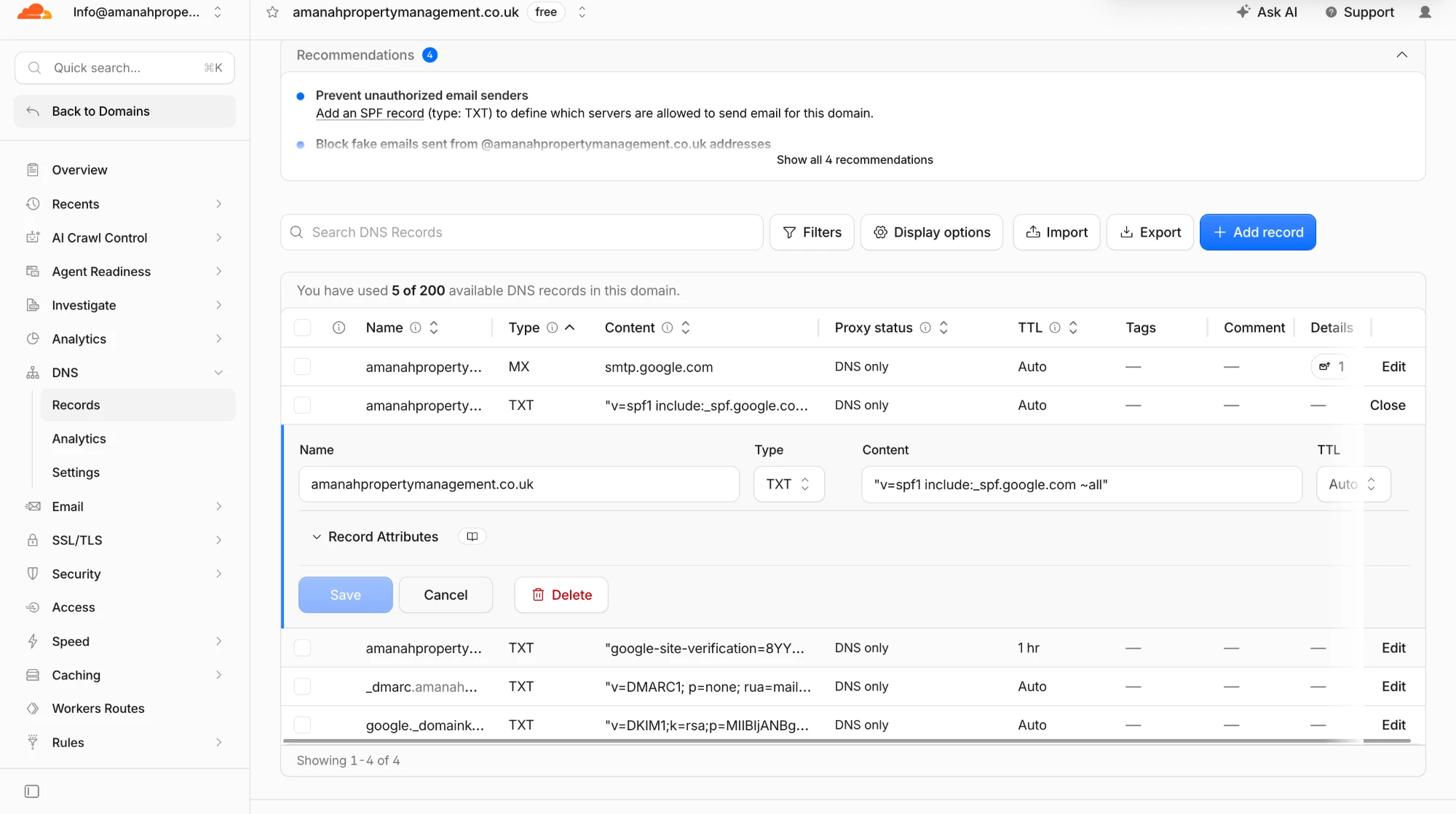Check the _dmarc record checkbox
Image resolution: width=1456 pixels, height=814 pixels.
pyautogui.click(x=302, y=687)
